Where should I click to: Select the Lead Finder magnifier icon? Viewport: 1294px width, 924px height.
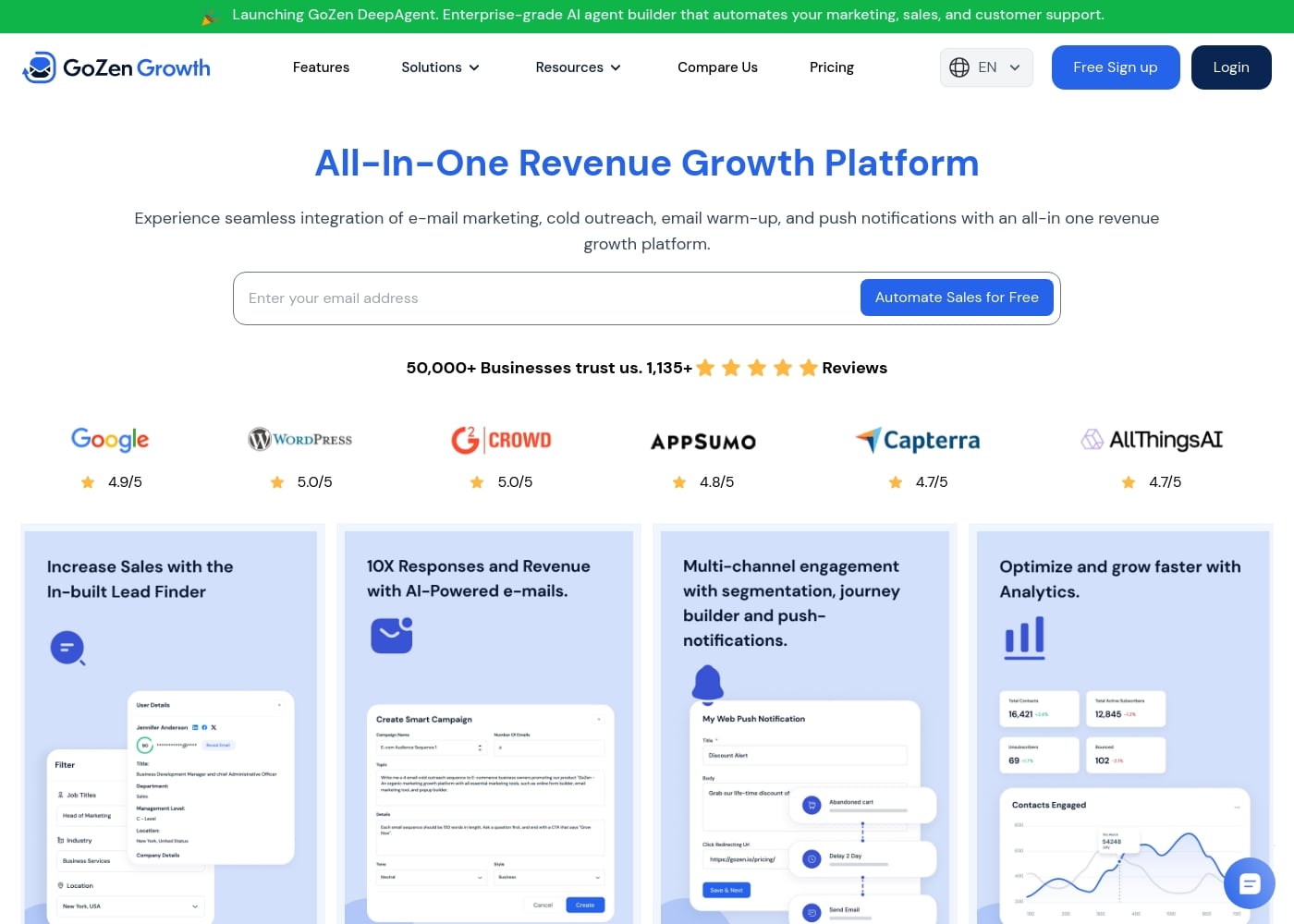coord(67,648)
